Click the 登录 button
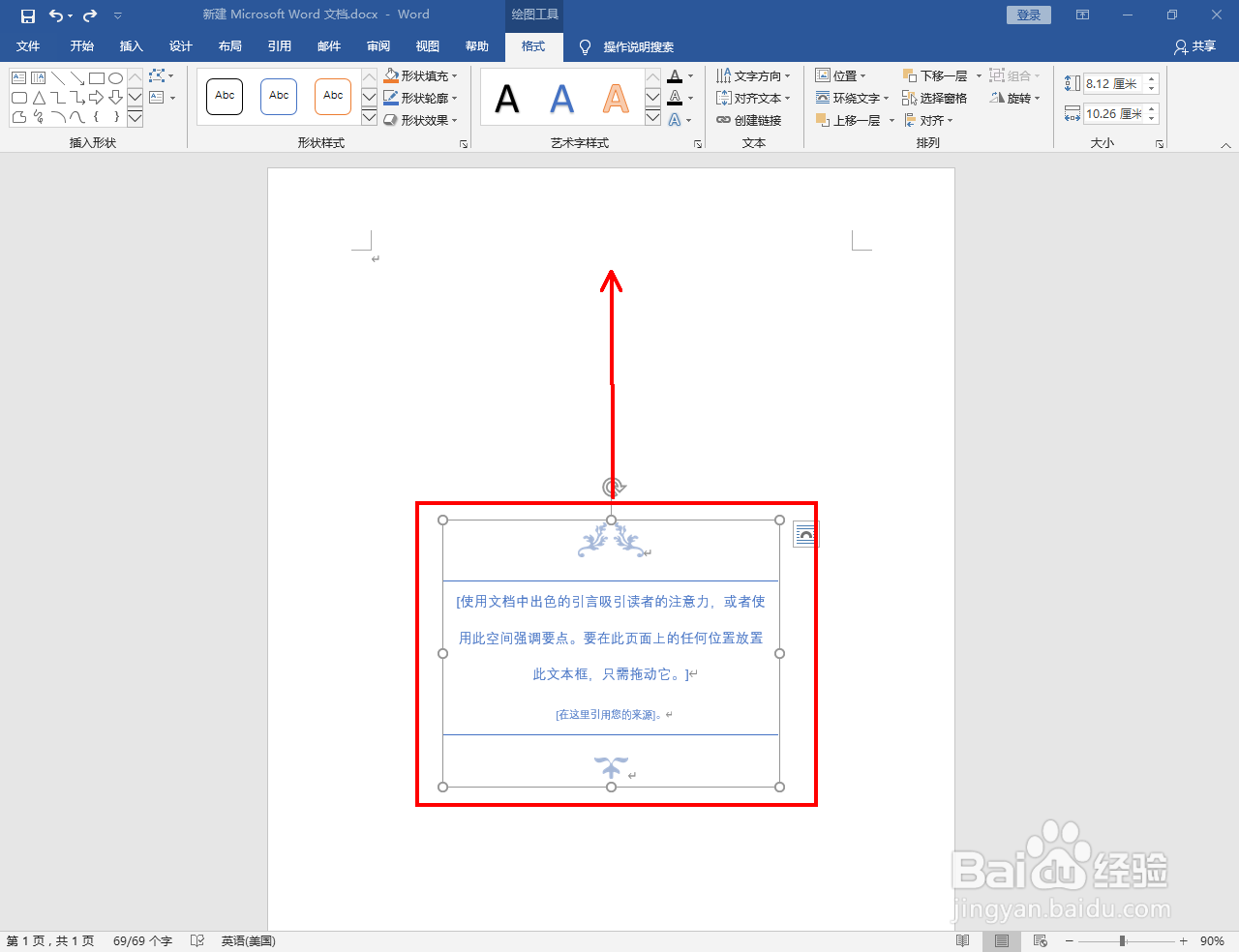 pyautogui.click(x=1028, y=15)
